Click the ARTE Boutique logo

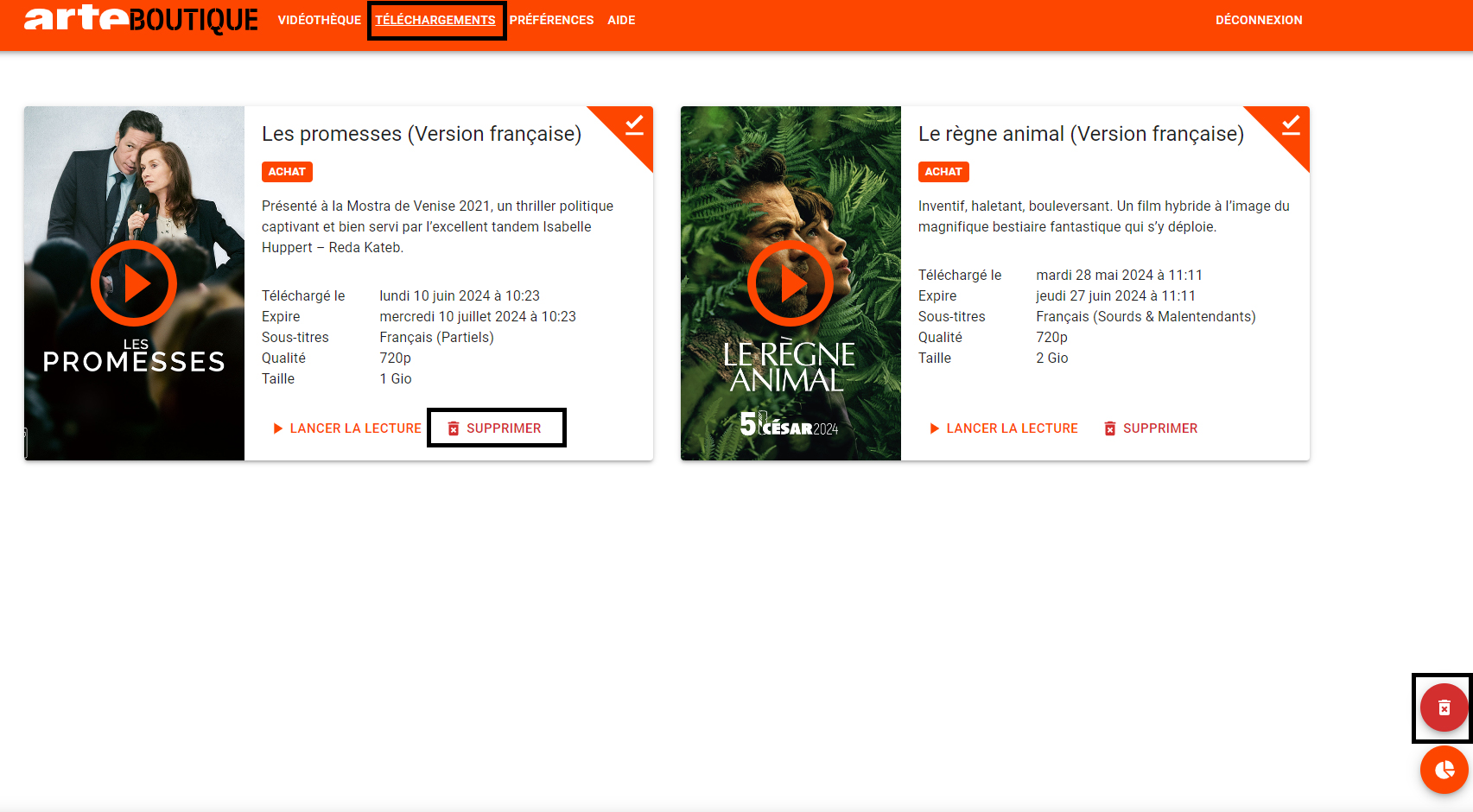coord(141,19)
